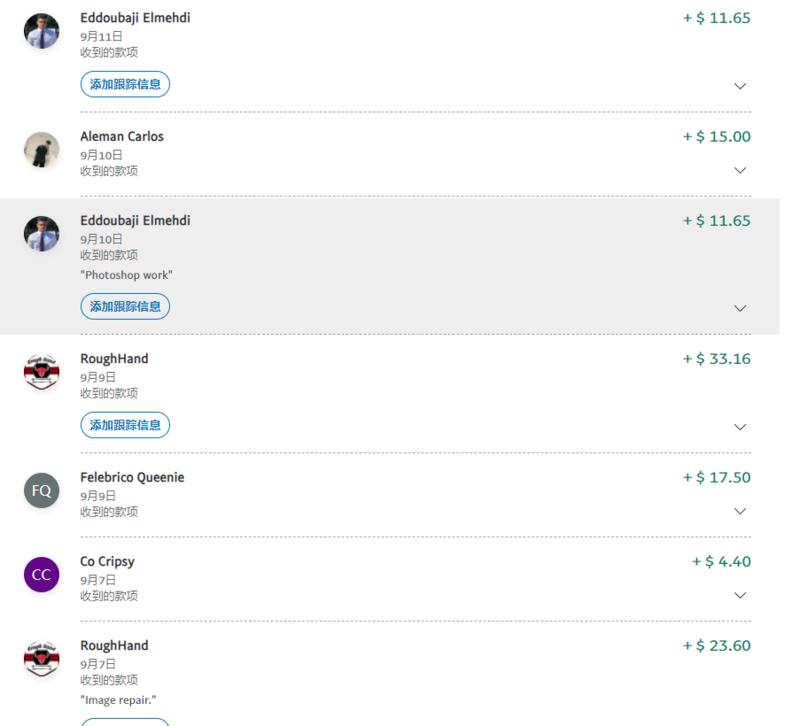
Task: Click the FQ initials avatar
Action: (x=41, y=491)
